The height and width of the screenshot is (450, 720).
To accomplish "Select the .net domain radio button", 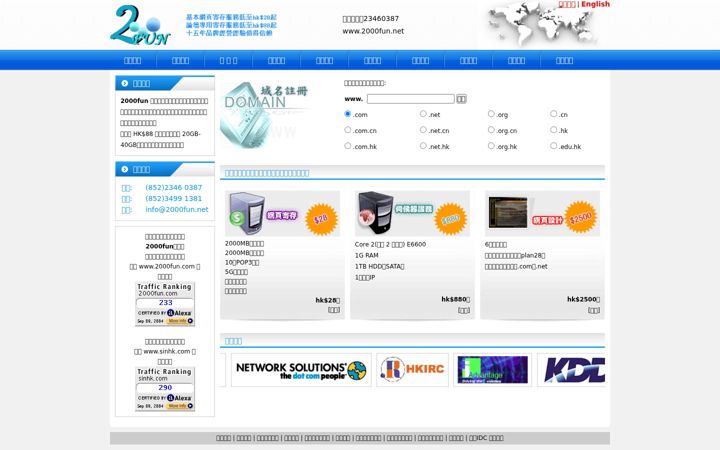I will [x=423, y=114].
